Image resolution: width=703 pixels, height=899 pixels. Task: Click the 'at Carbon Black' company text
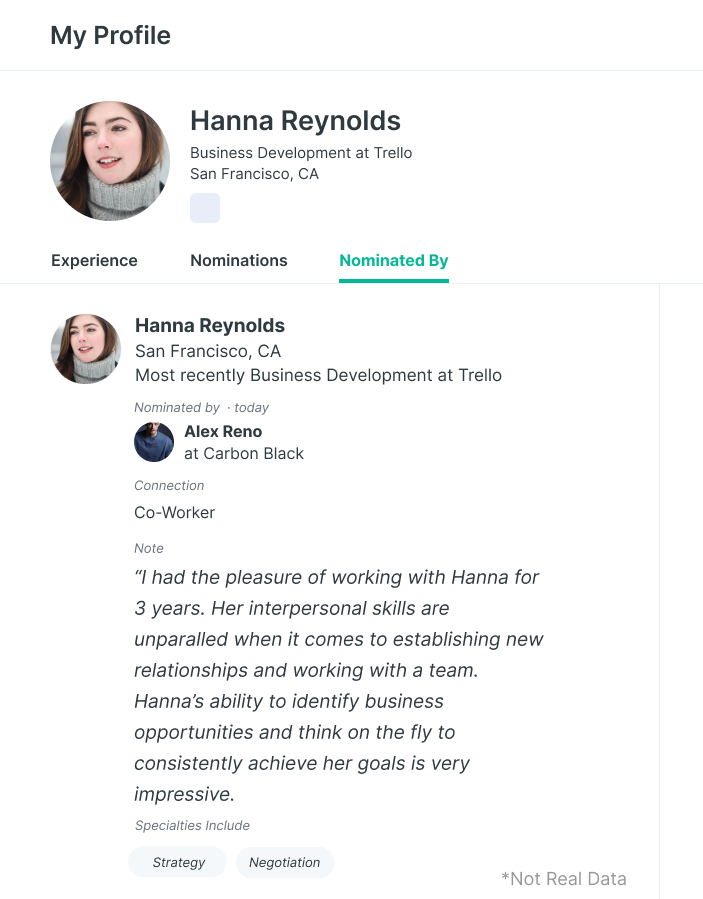click(x=244, y=453)
